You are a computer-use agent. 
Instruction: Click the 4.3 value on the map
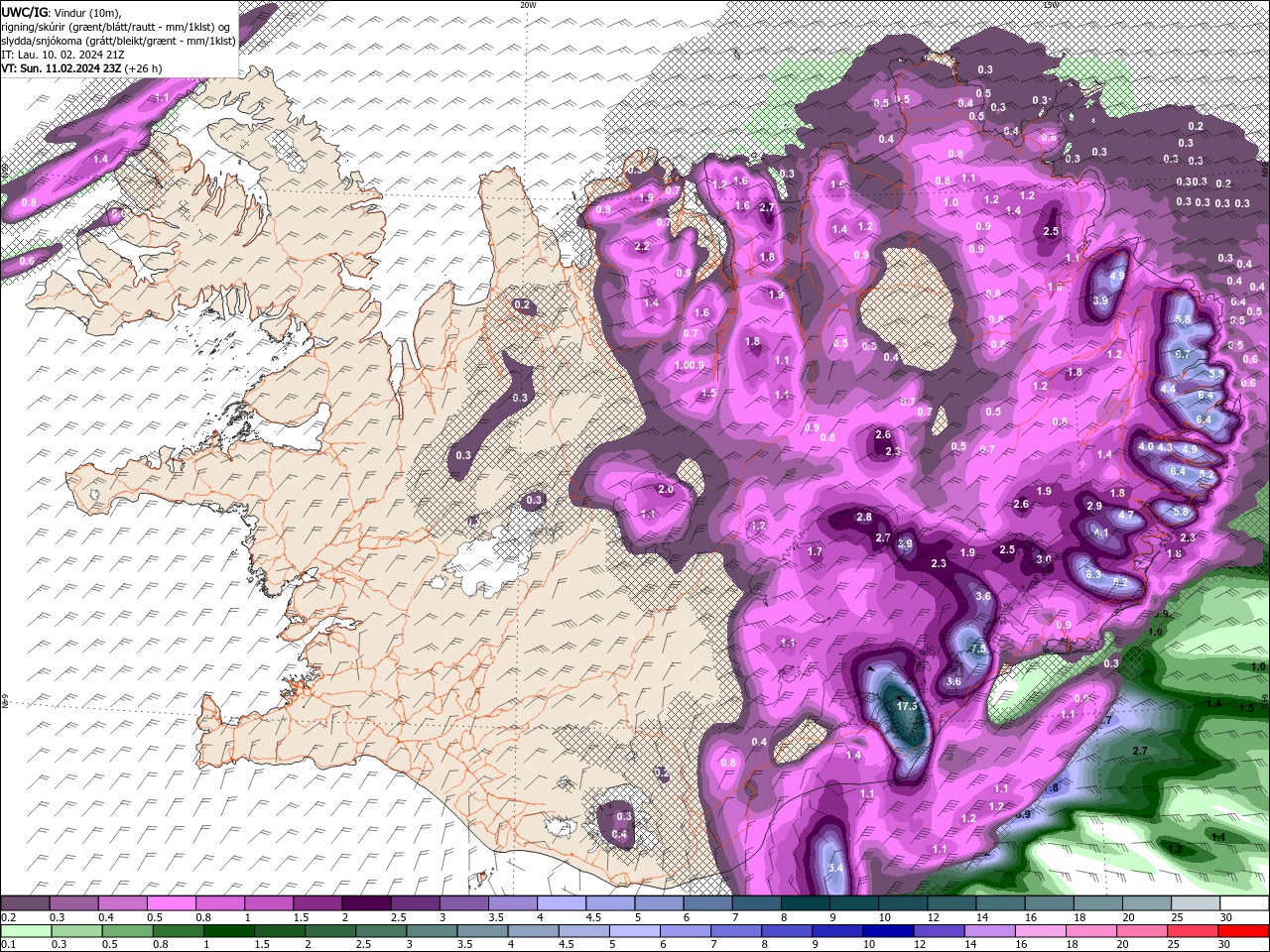coord(1165,447)
